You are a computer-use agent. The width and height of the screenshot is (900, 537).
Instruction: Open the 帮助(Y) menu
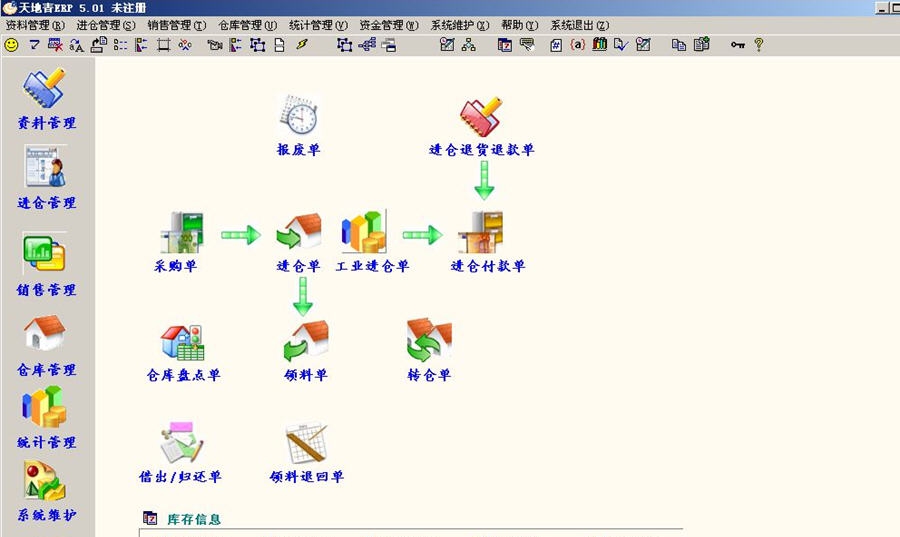(x=519, y=25)
